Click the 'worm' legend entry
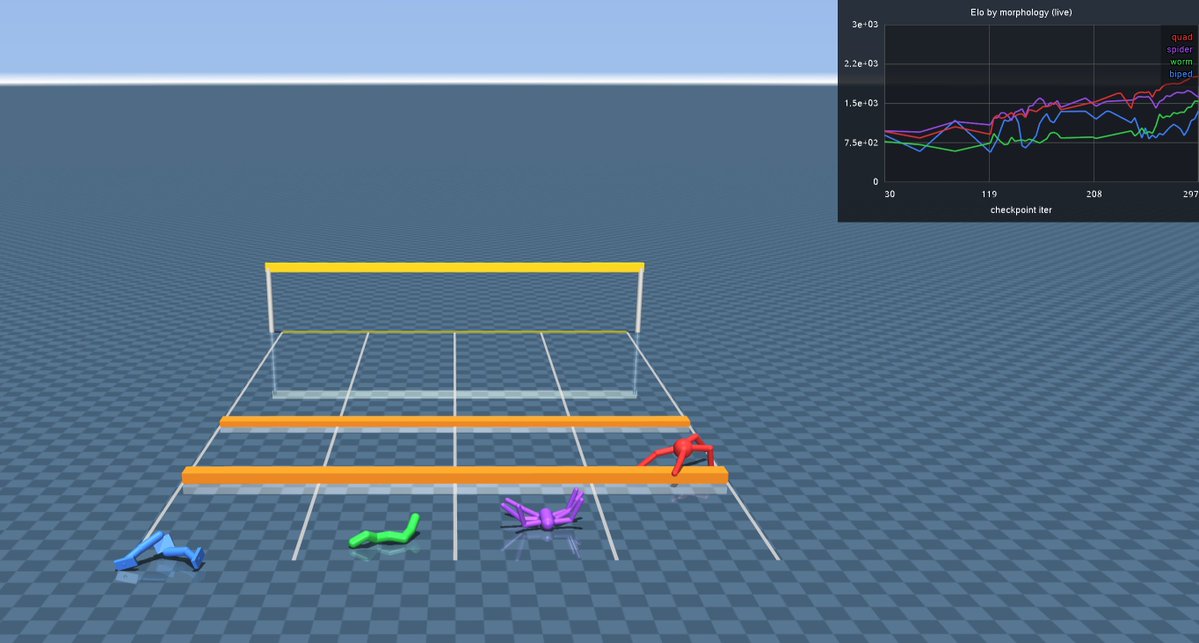 (1181, 61)
